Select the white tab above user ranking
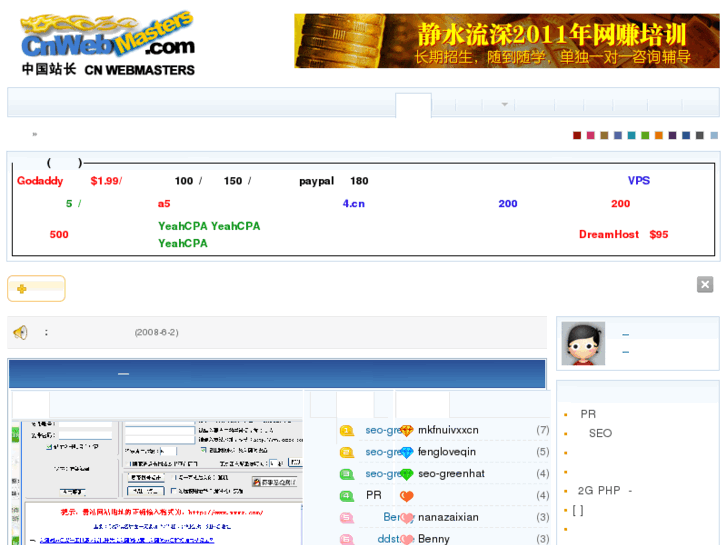 423,405
